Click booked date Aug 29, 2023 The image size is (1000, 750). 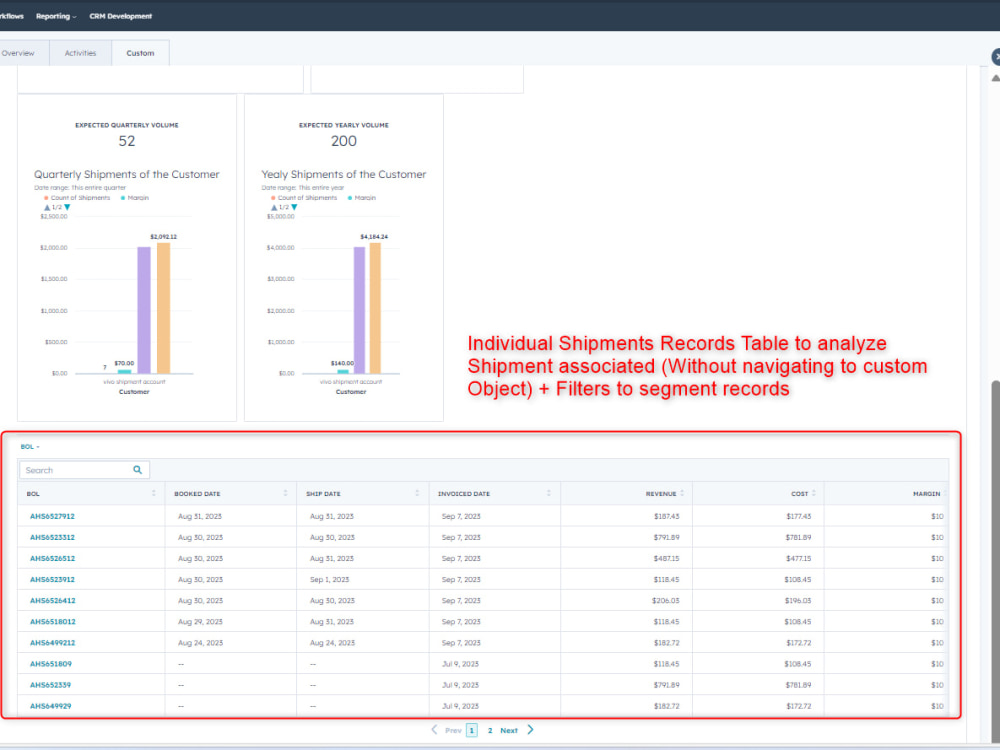point(200,621)
